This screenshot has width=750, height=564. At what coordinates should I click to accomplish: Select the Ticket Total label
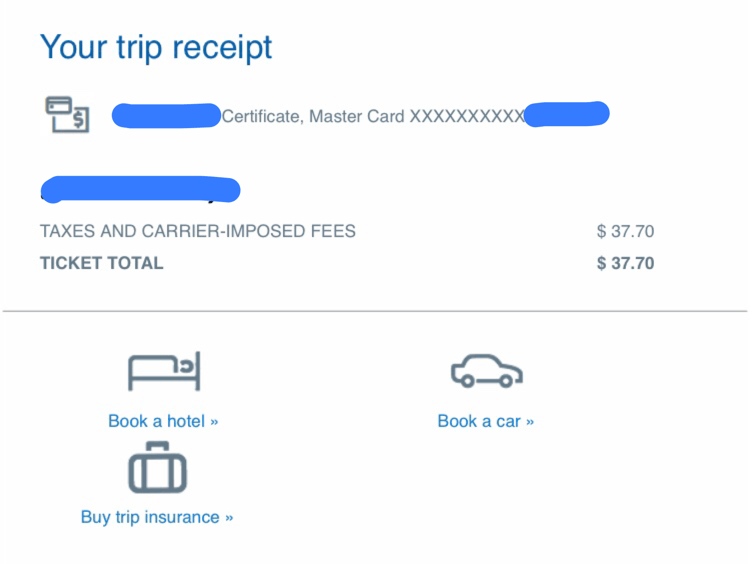[x=101, y=263]
